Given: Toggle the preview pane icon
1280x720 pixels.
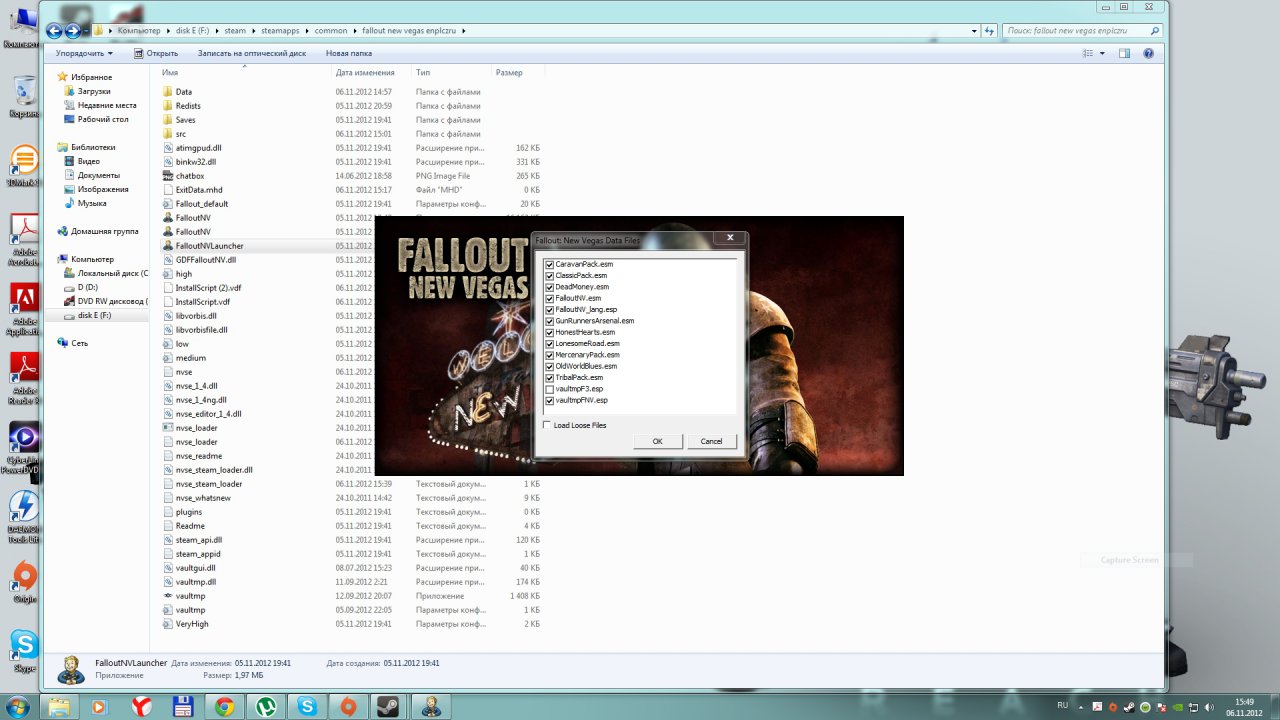Looking at the screenshot, I should tap(1125, 53).
